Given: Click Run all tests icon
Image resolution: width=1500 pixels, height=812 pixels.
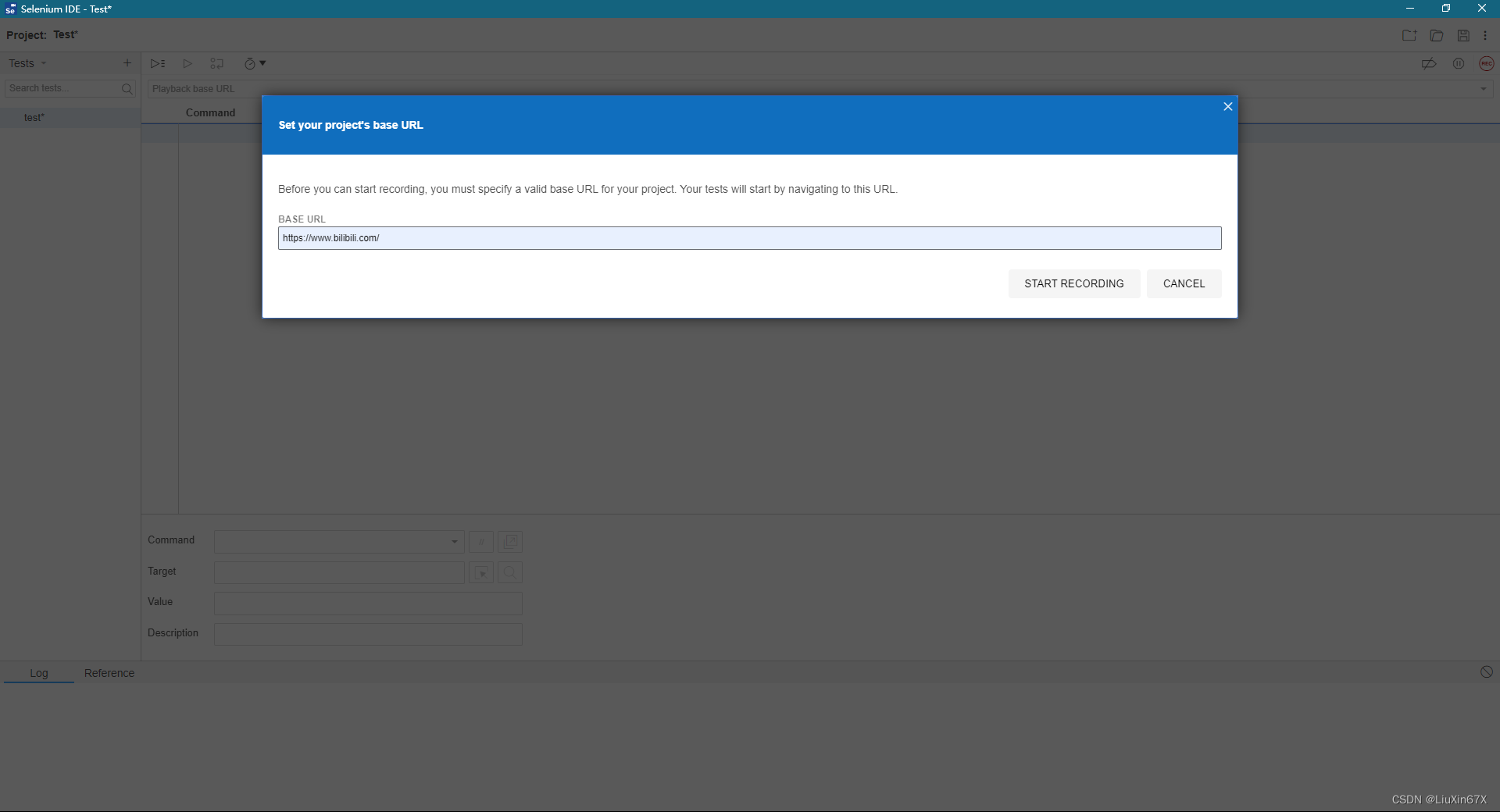Looking at the screenshot, I should click(158, 63).
